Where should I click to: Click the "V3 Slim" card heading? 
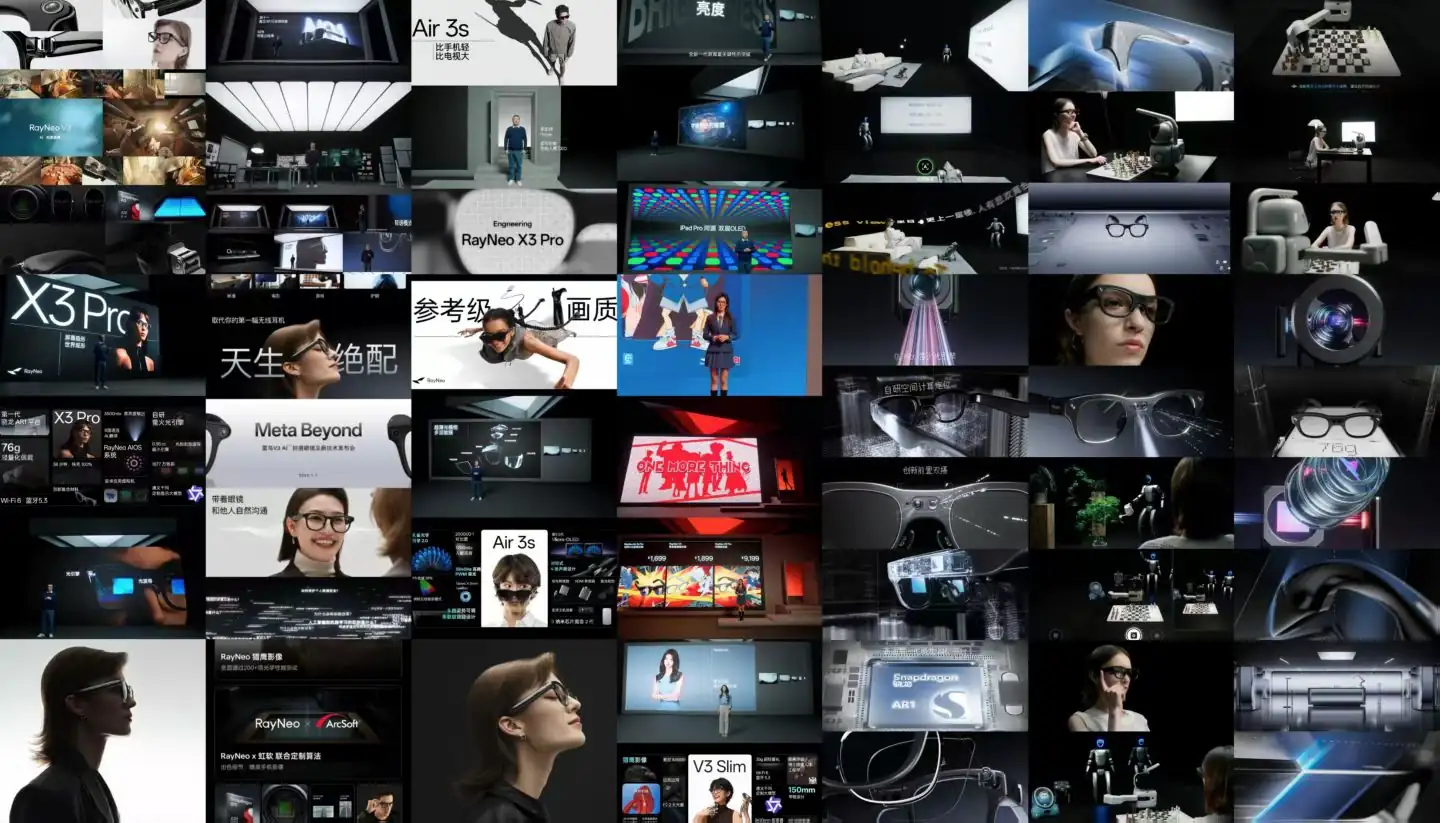click(x=719, y=768)
